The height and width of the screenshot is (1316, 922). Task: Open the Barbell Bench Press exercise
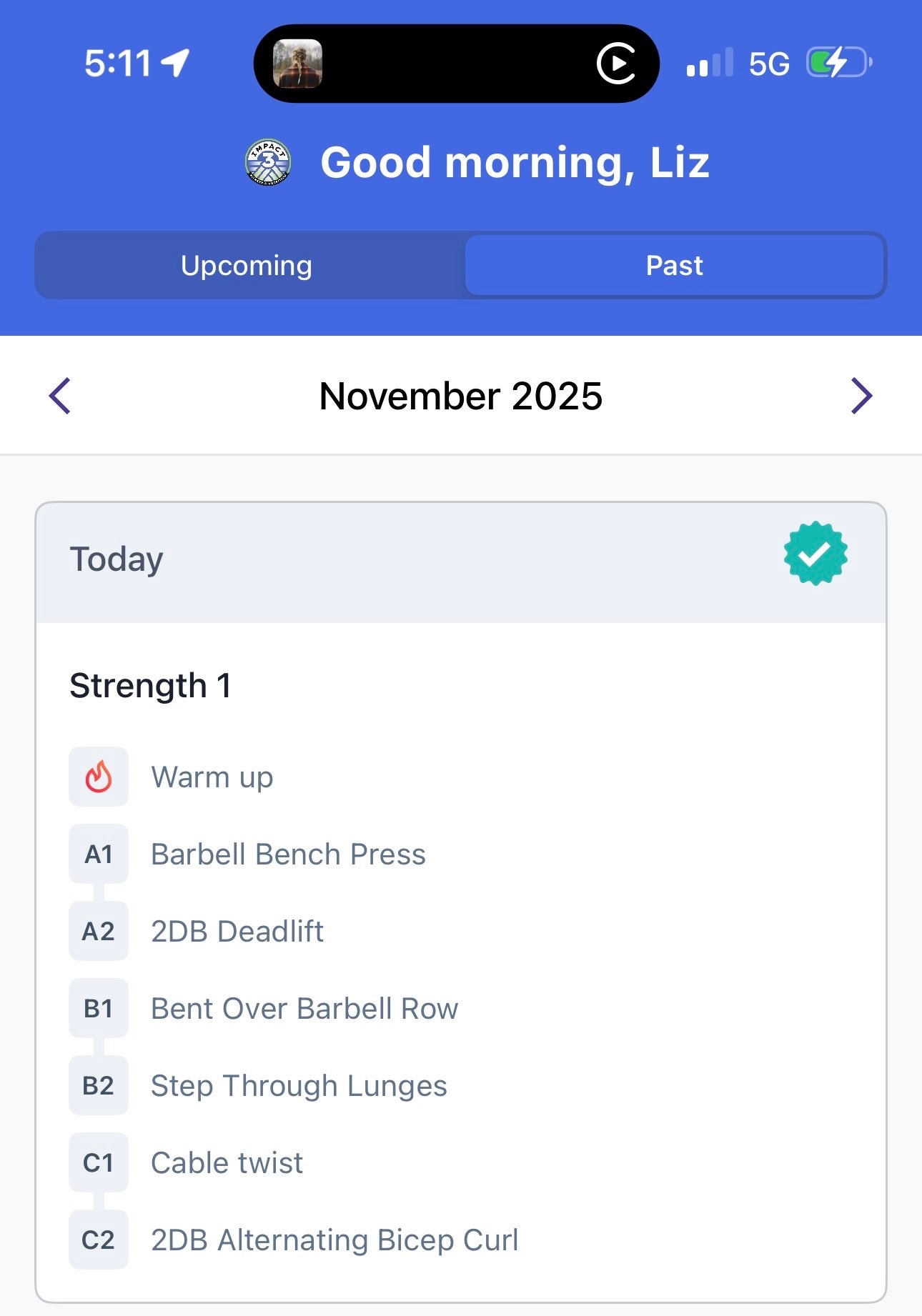point(288,854)
